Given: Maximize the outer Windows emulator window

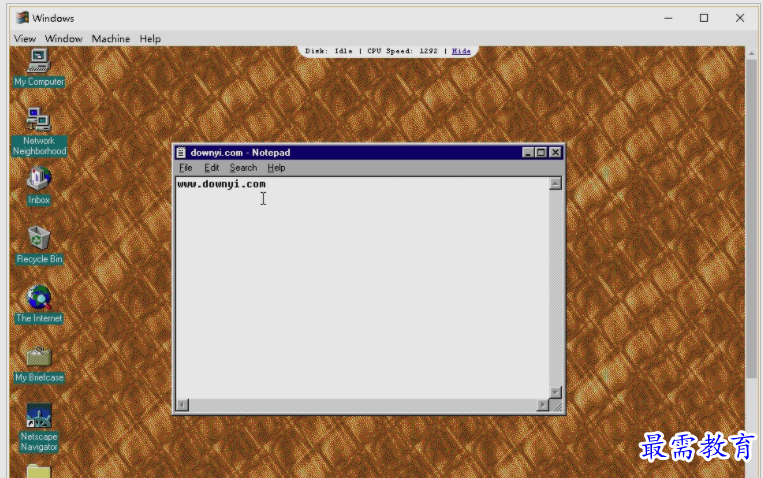Looking at the screenshot, I should pos(704,18).
